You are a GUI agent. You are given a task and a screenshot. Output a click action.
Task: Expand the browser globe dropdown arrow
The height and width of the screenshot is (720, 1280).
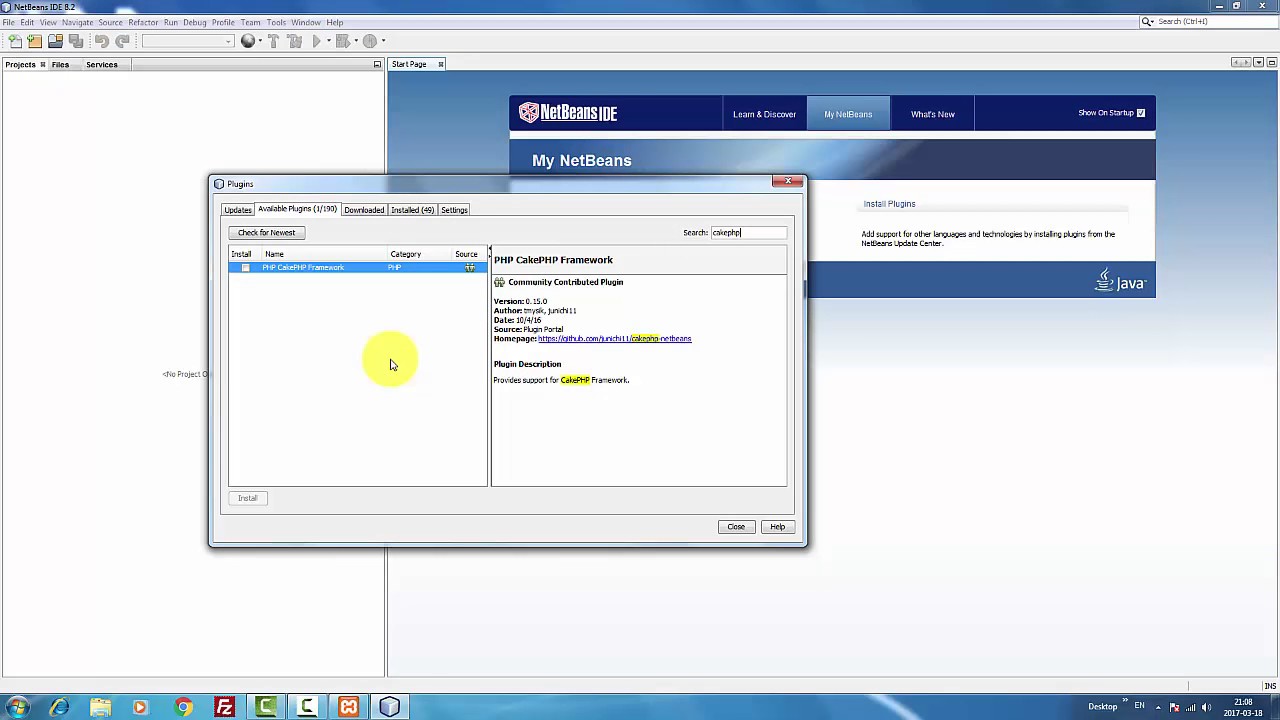(x=259, y=41)
